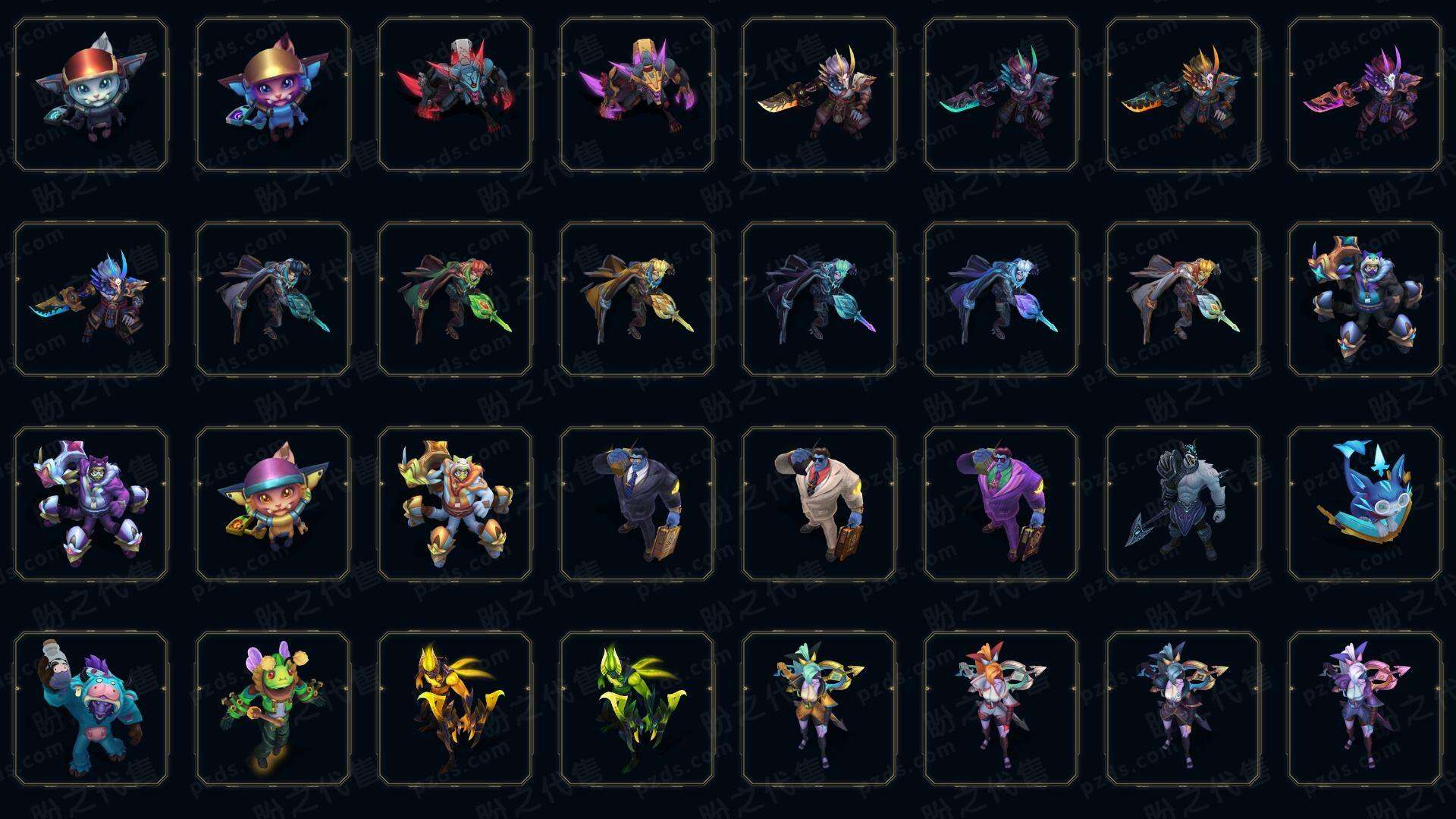Pick the purple suit briefcase man
Viewport: 1456px width, 819px height.
(1001, 504)
